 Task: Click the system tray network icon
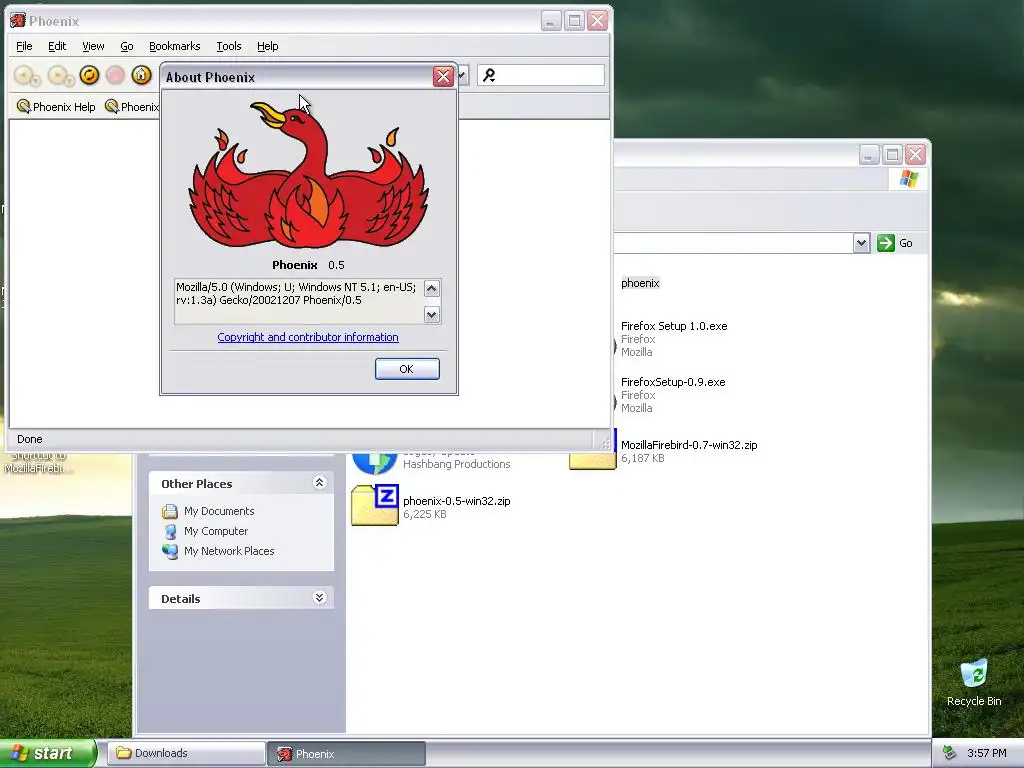click(949, 753)
